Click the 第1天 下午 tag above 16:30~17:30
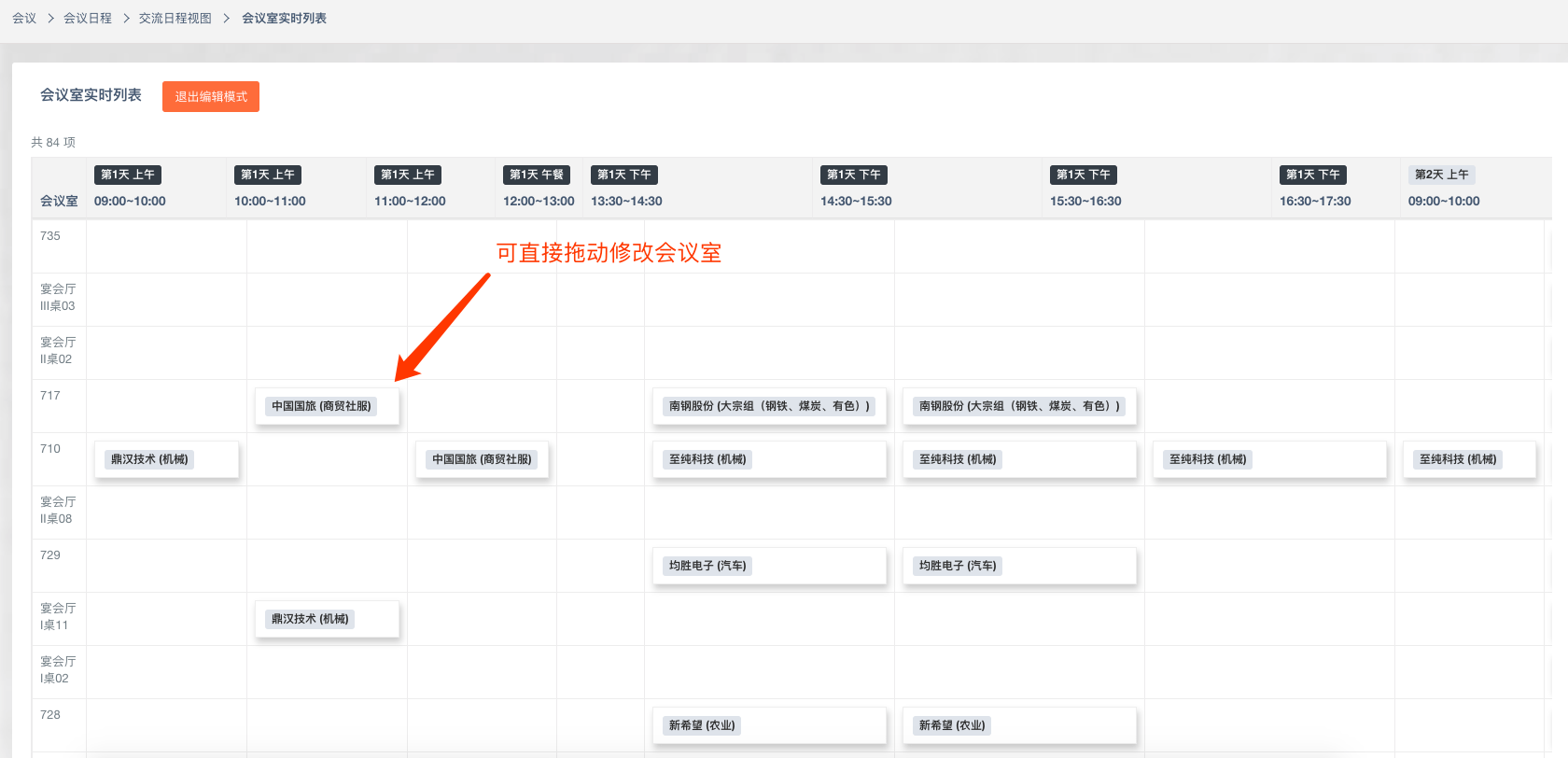 (x=1313, y=175)
